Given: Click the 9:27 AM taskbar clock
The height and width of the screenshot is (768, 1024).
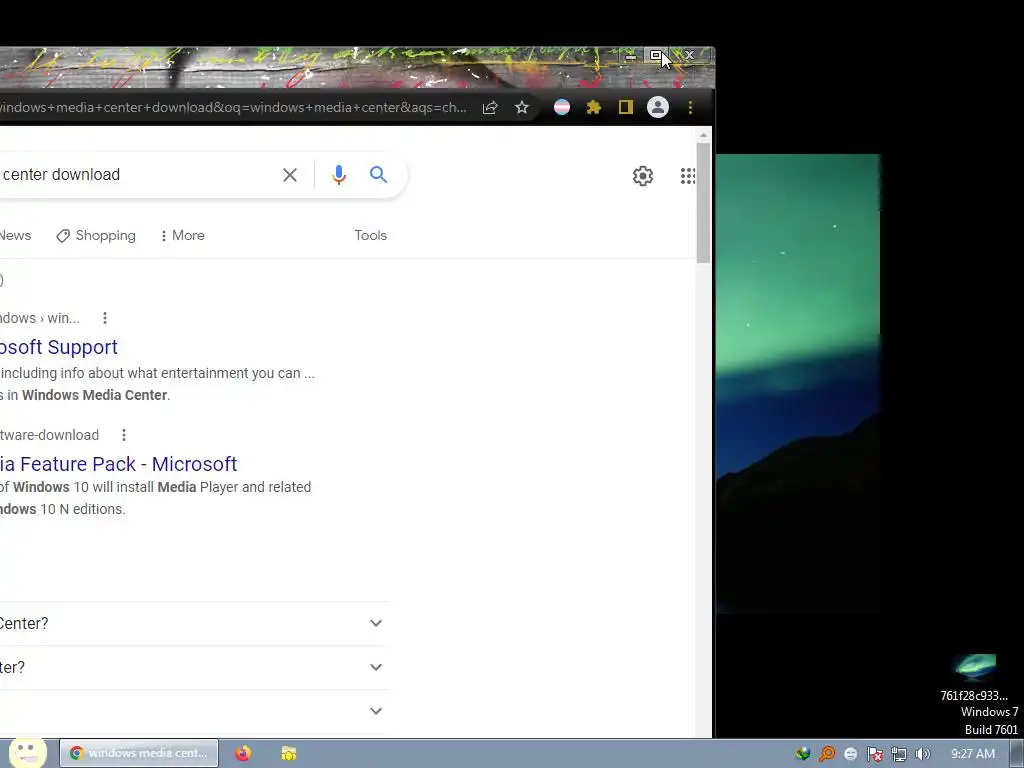Looking at the screenshot, I should click(x=973, y=754).
